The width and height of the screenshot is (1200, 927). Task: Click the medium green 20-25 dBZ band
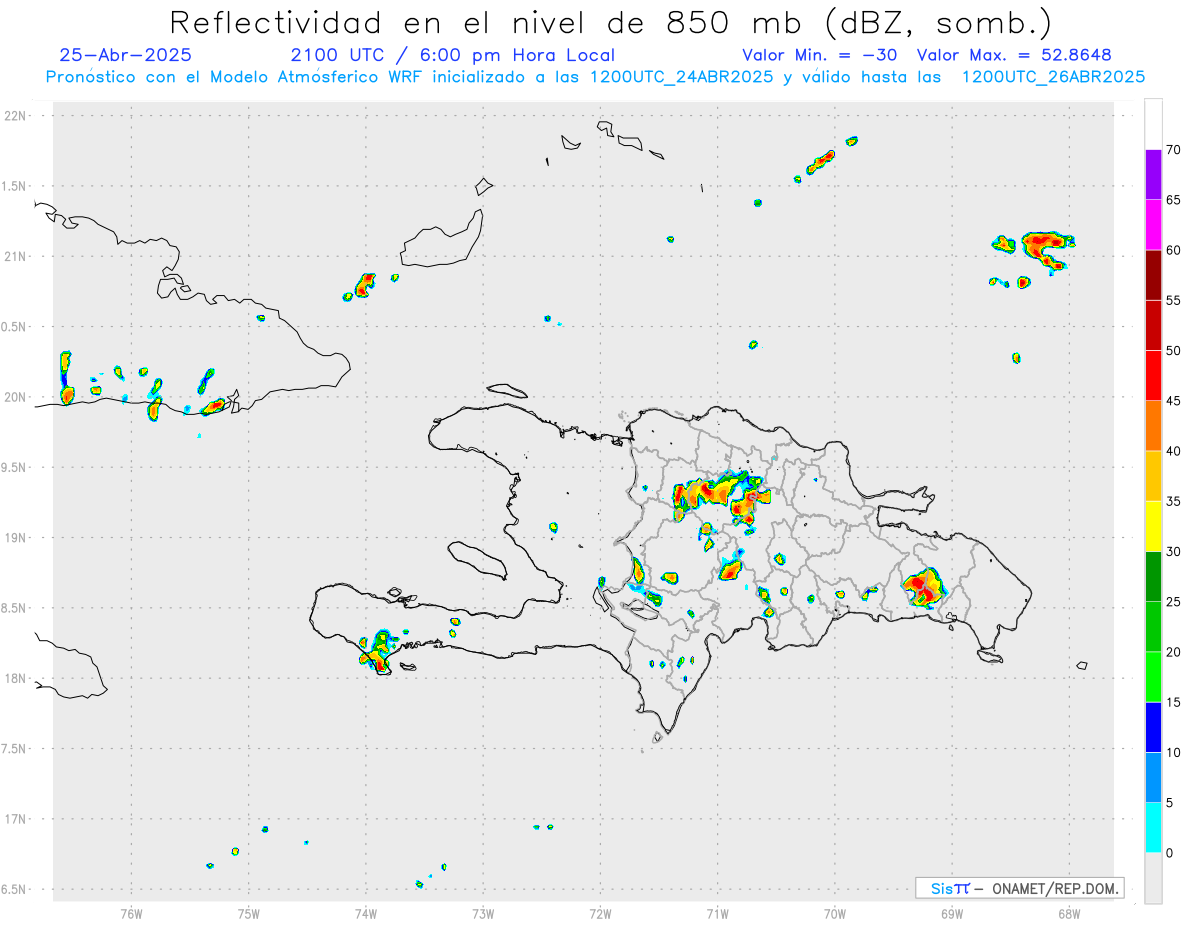coord(1153,627)
